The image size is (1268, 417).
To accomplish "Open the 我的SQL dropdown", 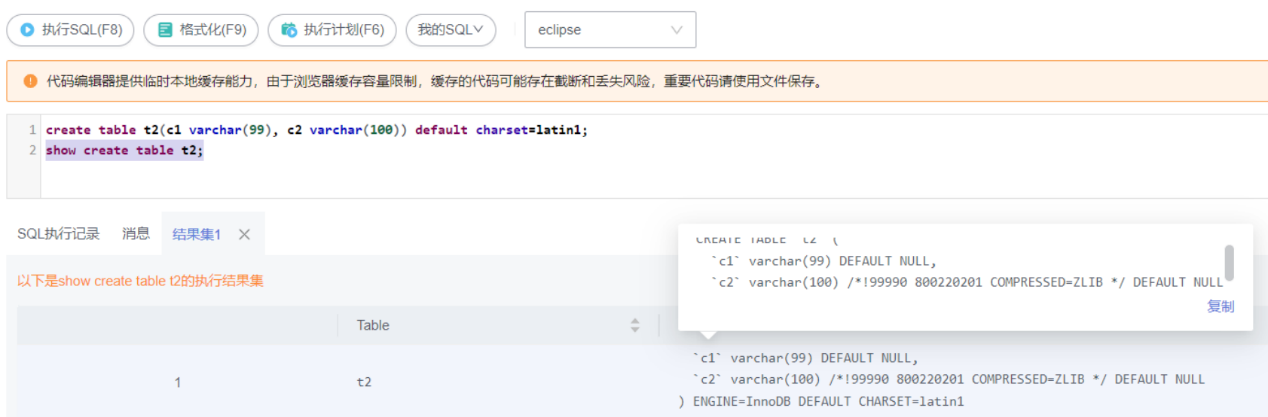I will (x=450, y=30).
